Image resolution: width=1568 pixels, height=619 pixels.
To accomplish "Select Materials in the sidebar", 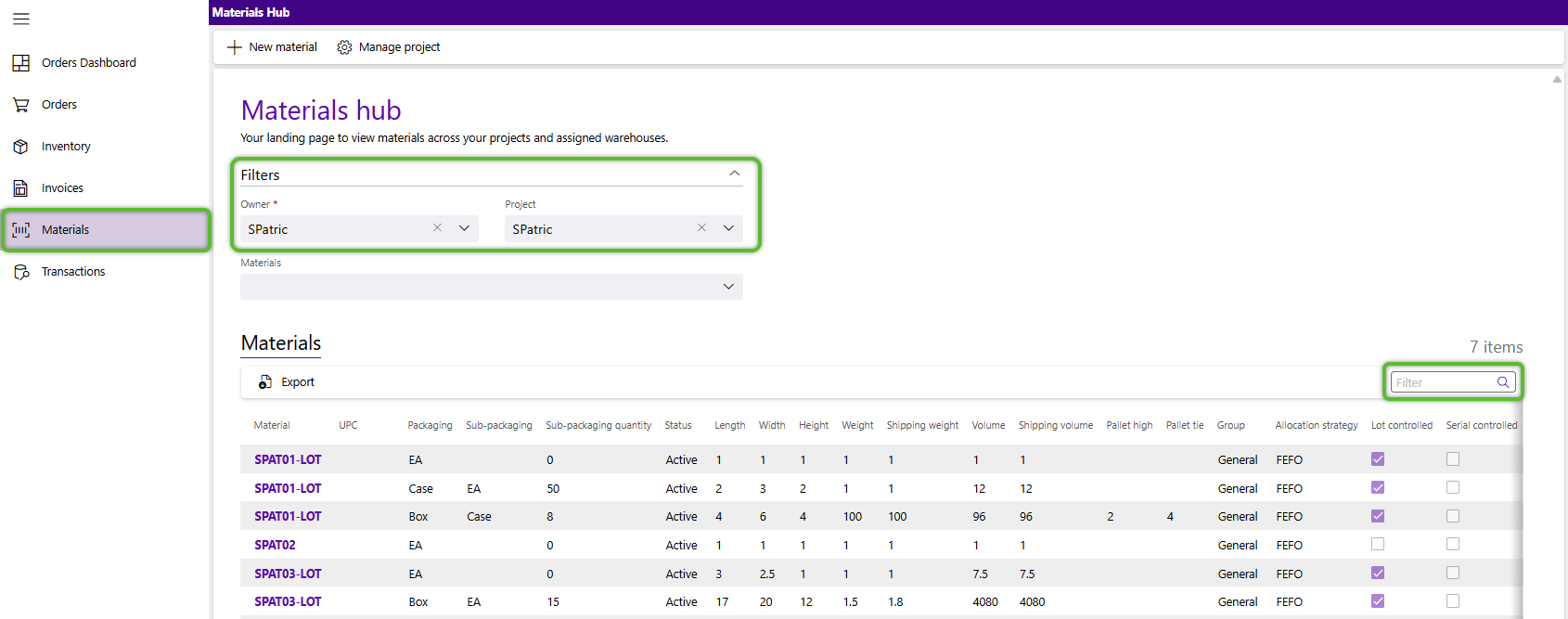I will click(x=65, y=230).
